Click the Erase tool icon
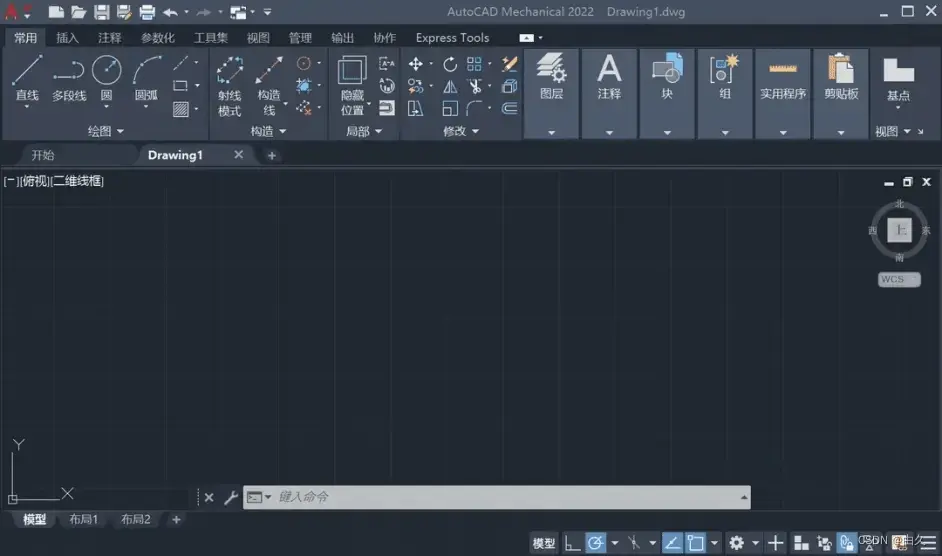 (x=509, y=64)
